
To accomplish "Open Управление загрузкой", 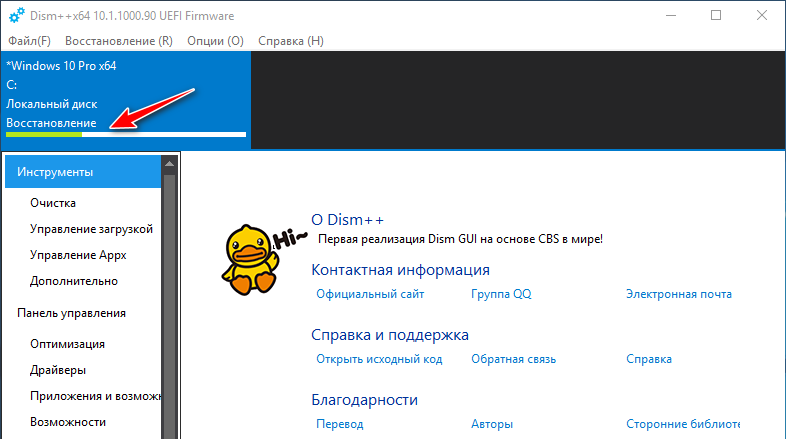I will 91,229.
